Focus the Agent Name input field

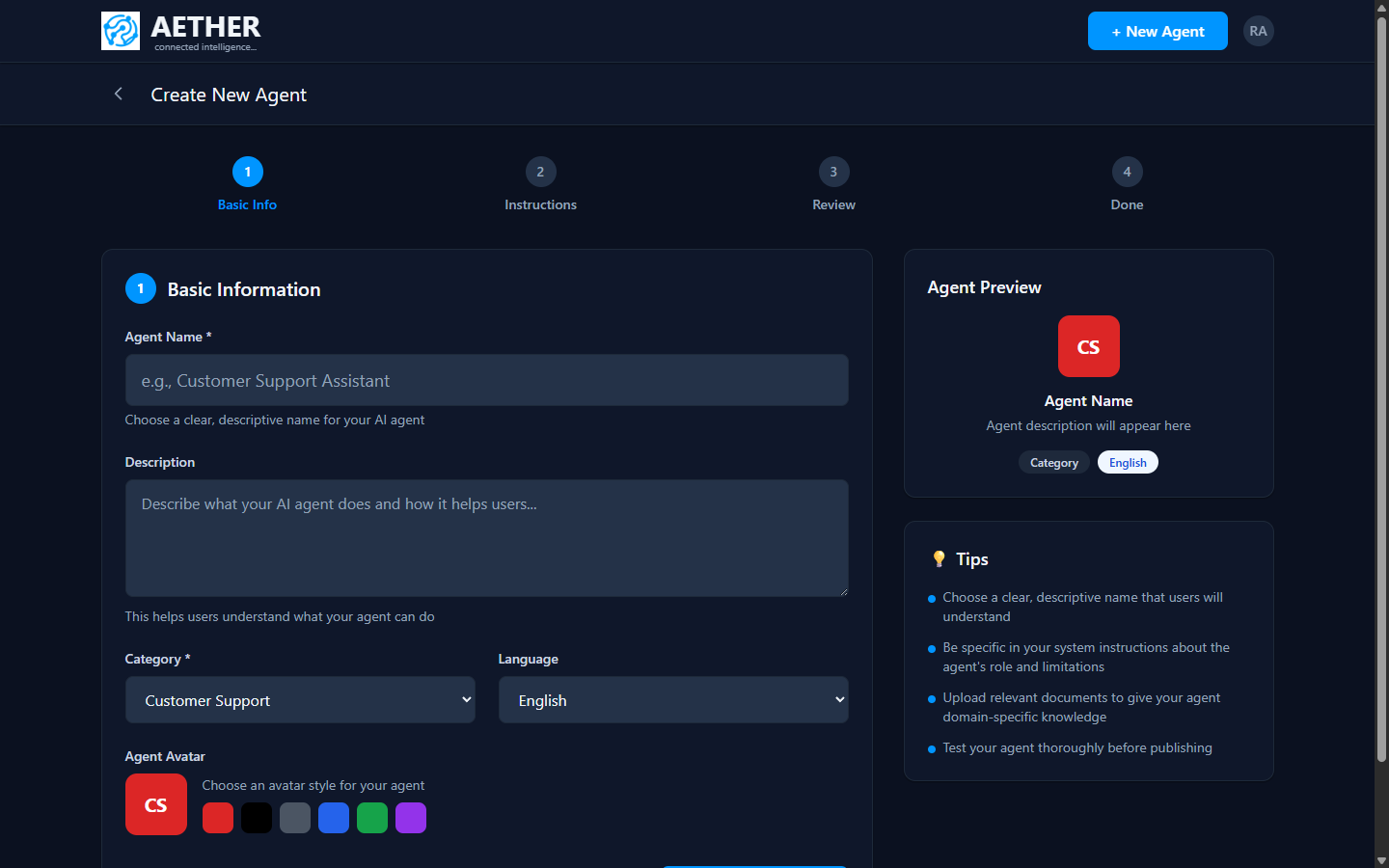[487, 380]
